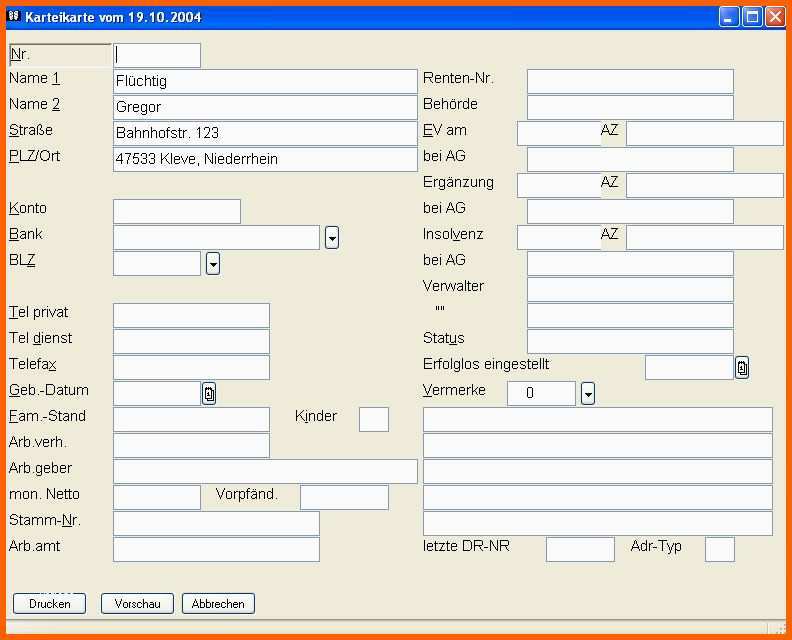Click Vermerke value field showing 0
The width and height of the screenshot is (792, 640).
pyautogui.click(x=541, y=393)
